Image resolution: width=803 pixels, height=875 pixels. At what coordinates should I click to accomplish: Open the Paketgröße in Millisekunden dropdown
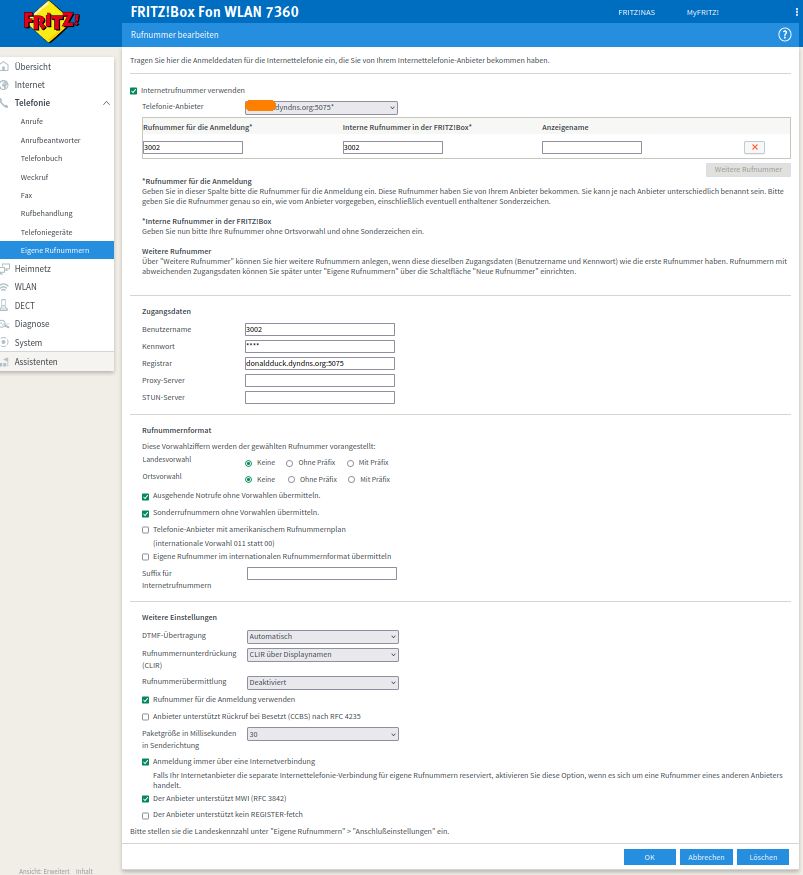(x=321, y=734)
